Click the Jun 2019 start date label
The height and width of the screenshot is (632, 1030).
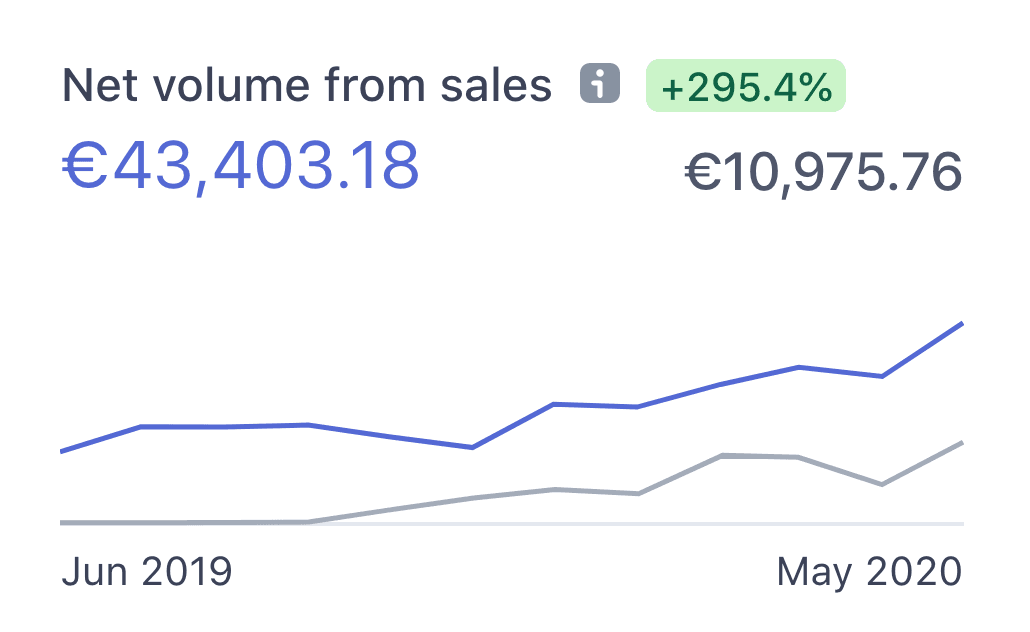pyautogui.click(x=147, y=573)
